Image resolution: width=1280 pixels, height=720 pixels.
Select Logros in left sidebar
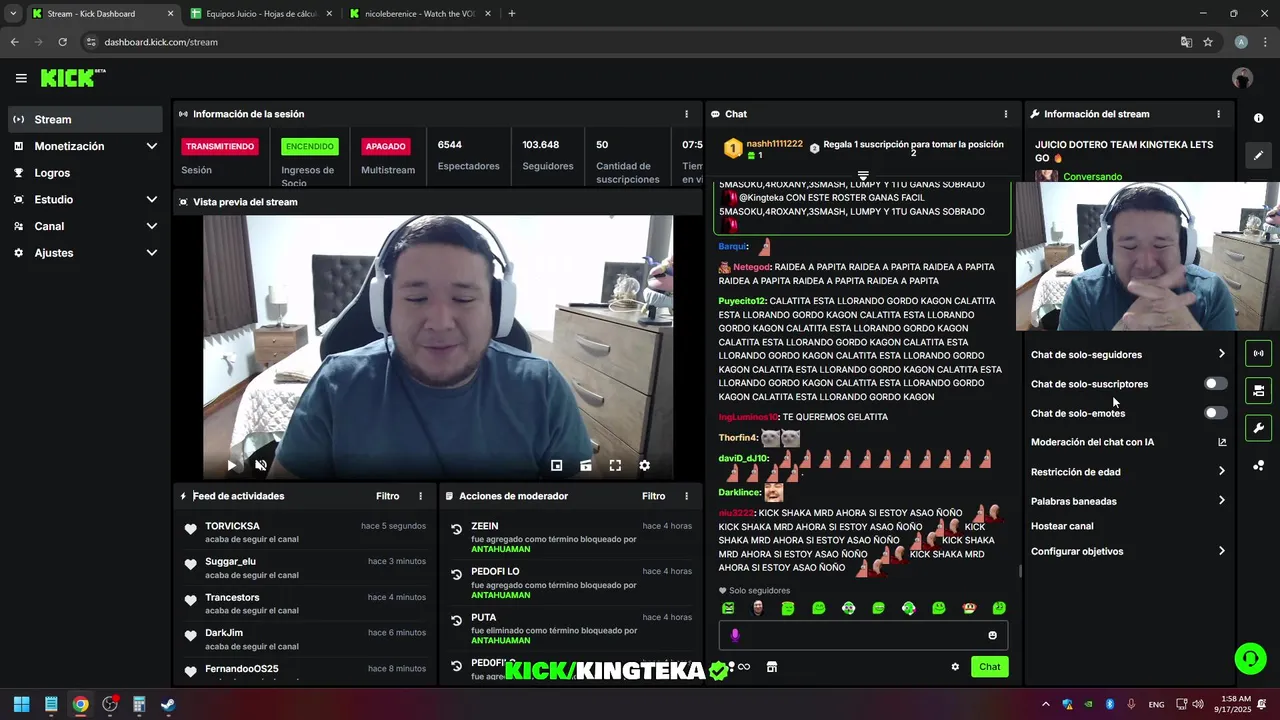(85, 173)
